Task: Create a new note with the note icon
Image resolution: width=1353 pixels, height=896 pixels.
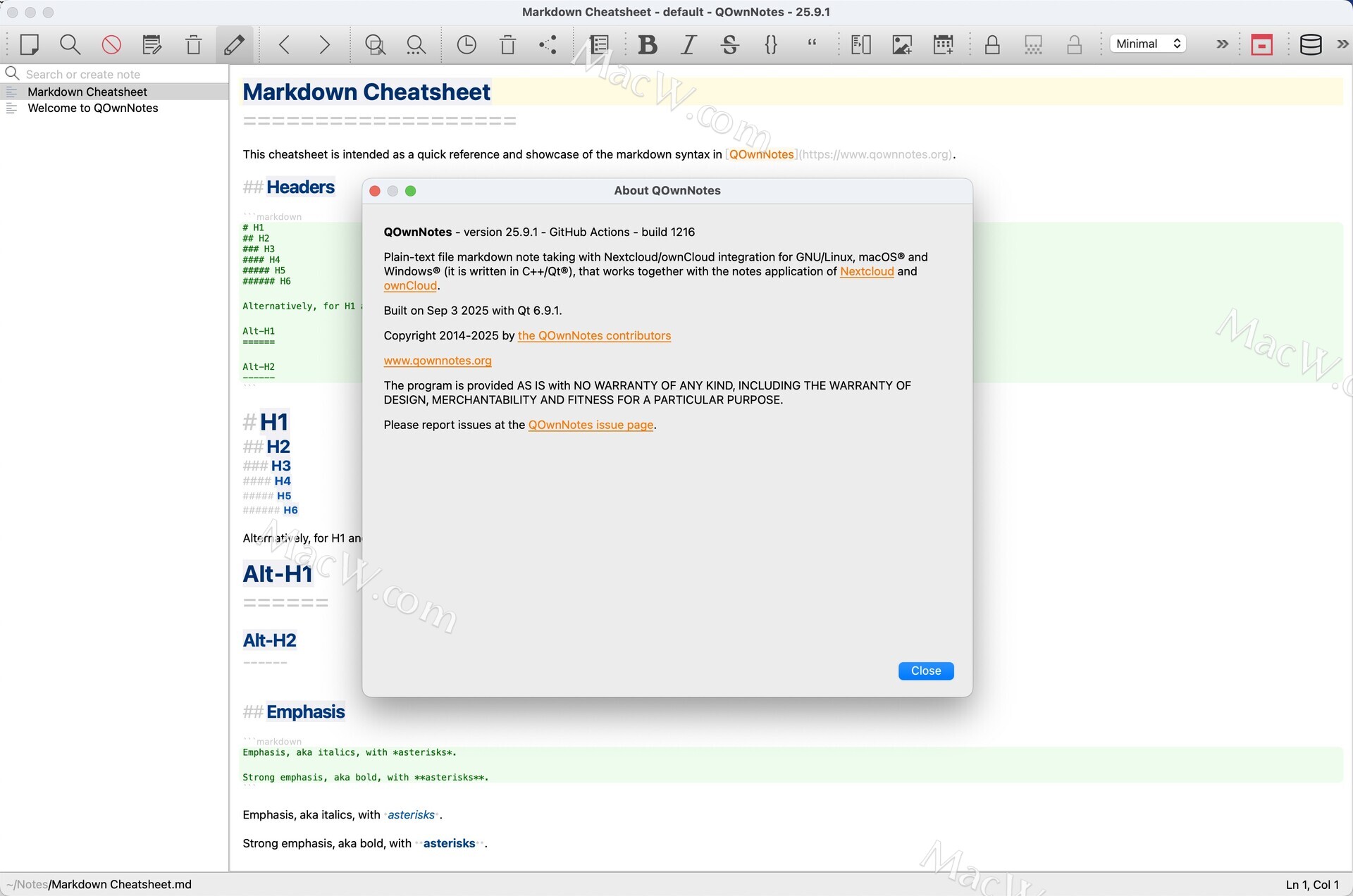Action: point(29,44)
